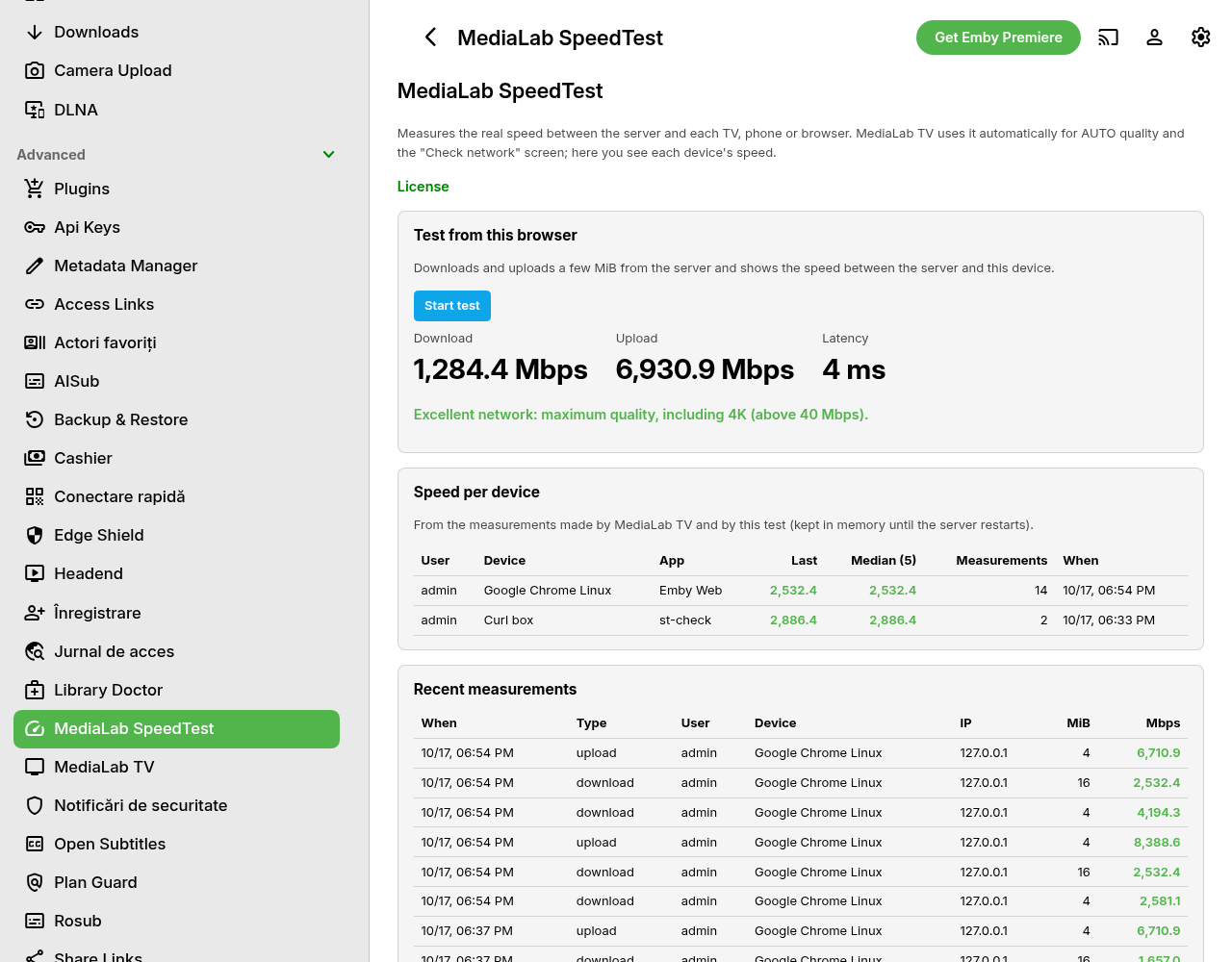Click the Plugins cart icon
This screenshot has width=1232, height=962.
[x=35, y=189]
